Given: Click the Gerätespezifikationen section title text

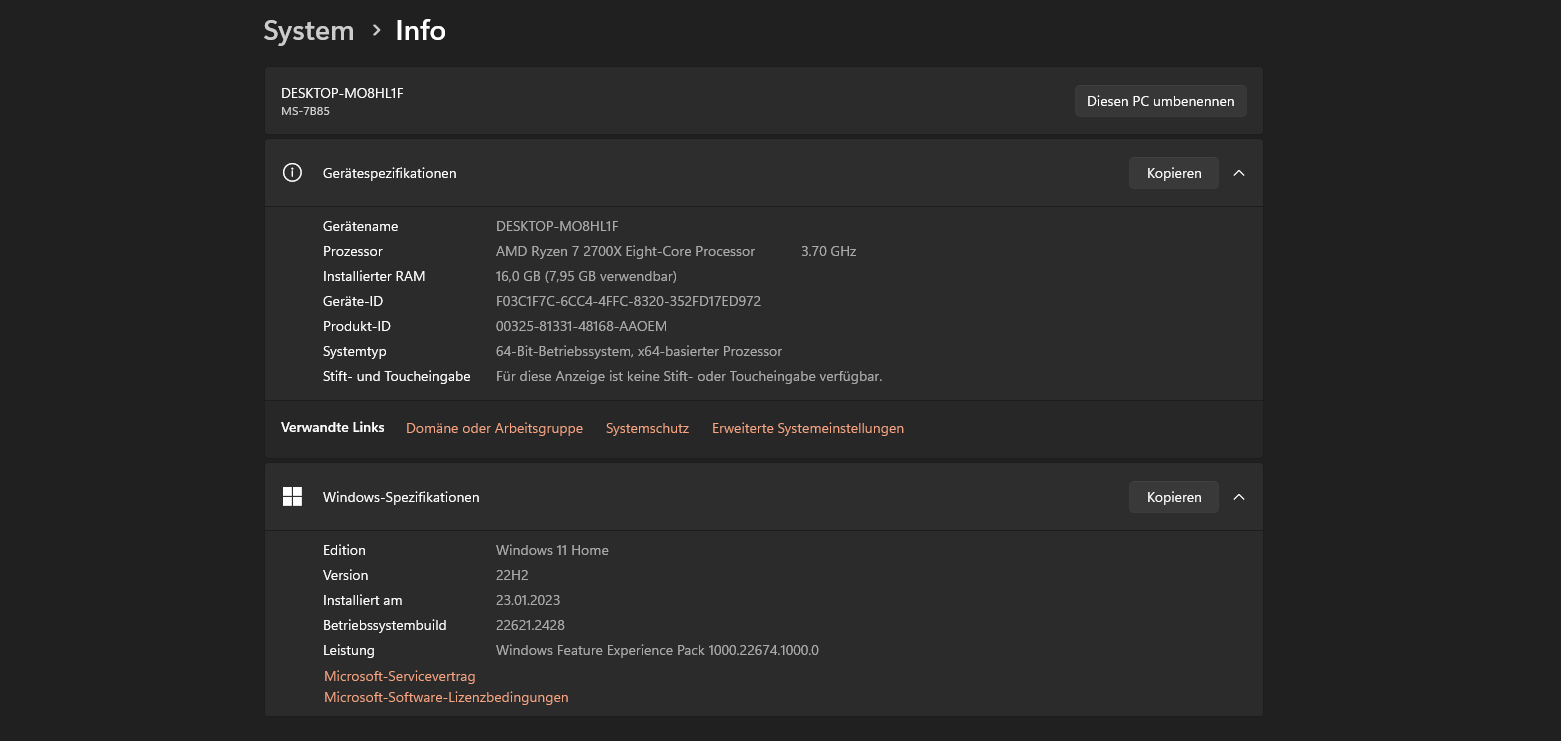Looking at the screenshot, I should [x=389, y=173].
